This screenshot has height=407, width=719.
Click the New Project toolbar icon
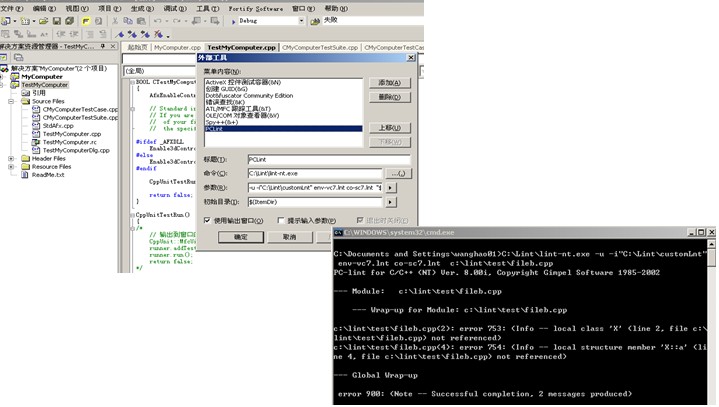(6, 21)
